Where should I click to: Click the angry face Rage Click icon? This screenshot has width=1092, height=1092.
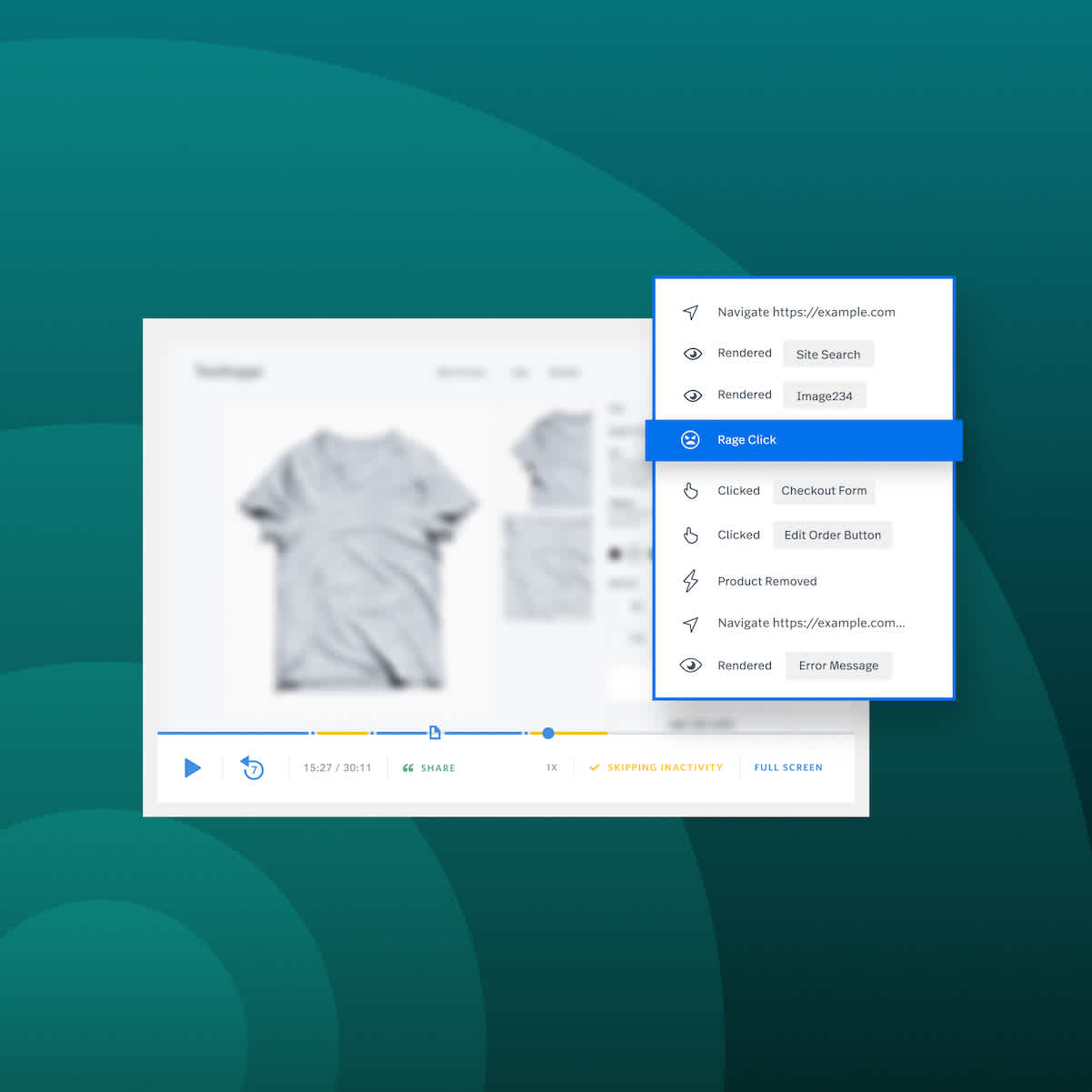(690, 440)
